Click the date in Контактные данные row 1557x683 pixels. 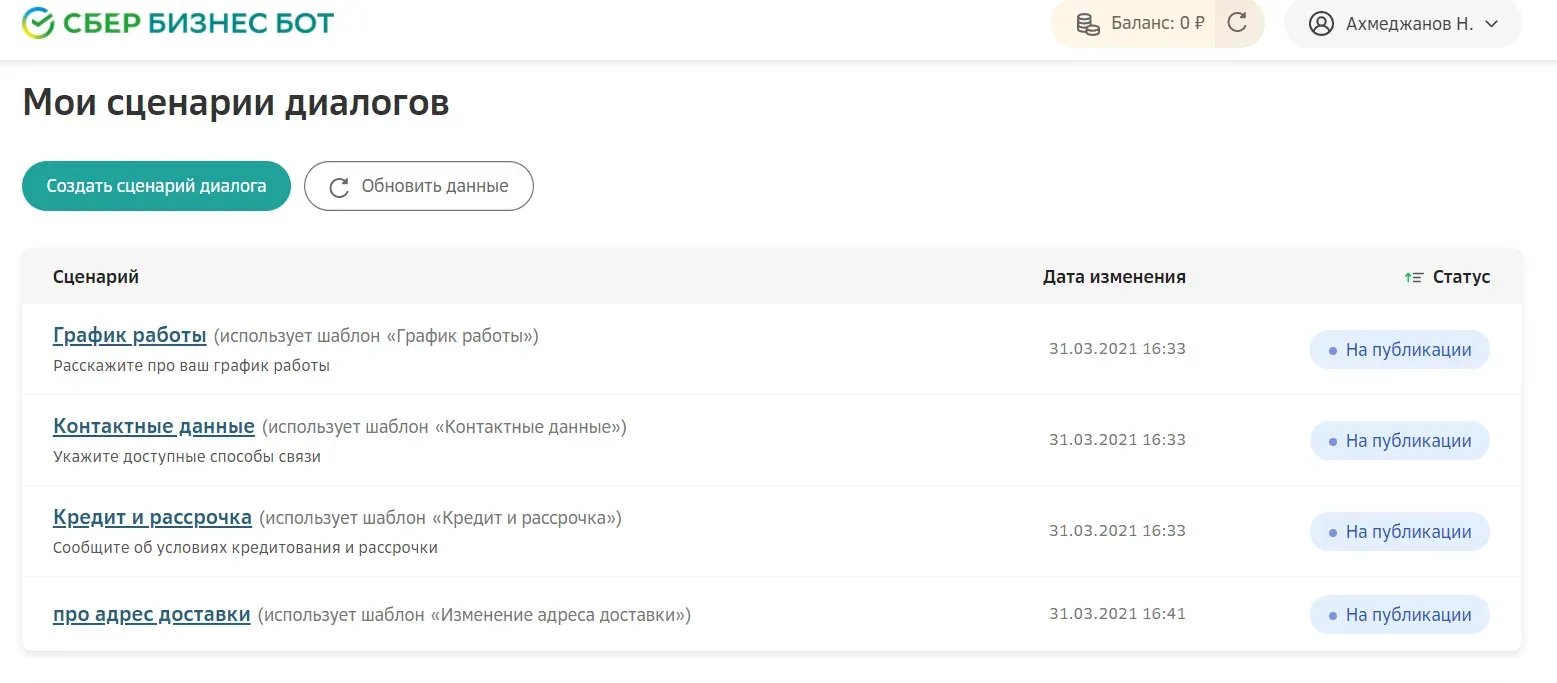[1117, 440]
